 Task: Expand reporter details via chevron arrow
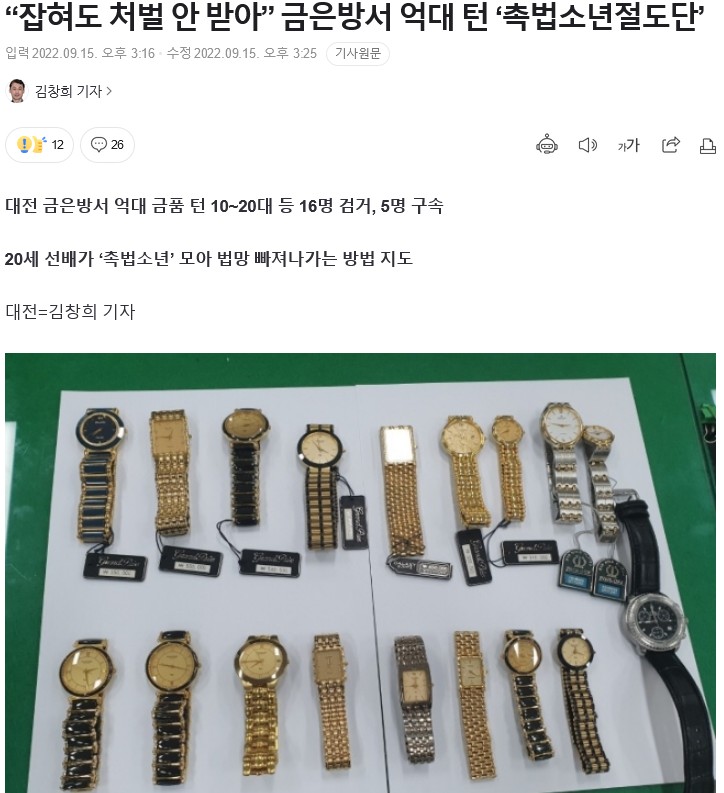tap(109, 92)
